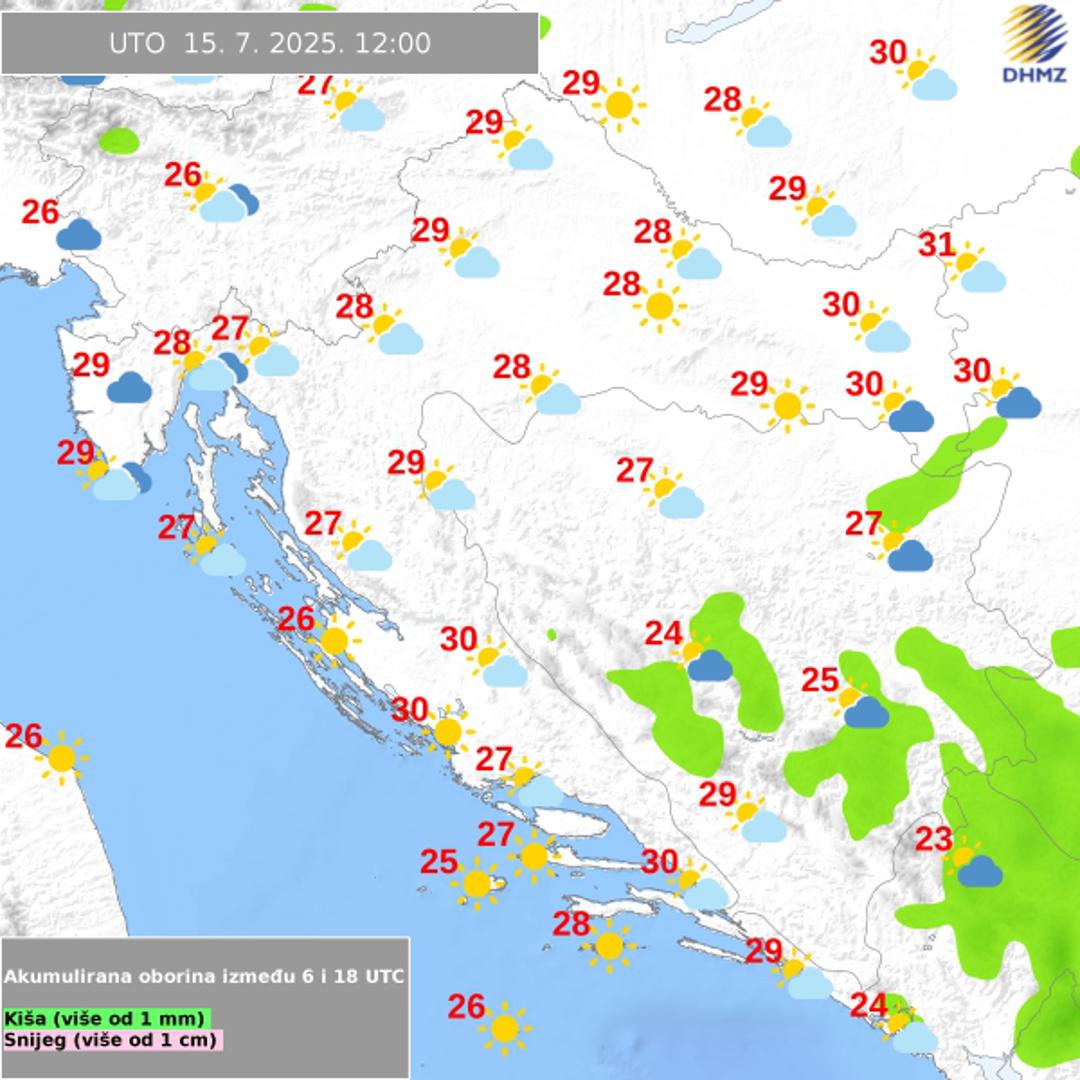Click the full sun icon beside 30

(447, 731)
